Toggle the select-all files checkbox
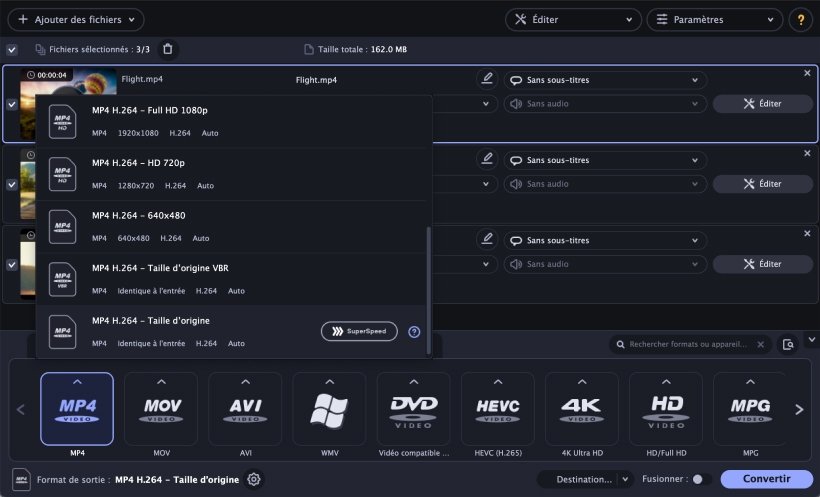The width and height of the screenshot is (820, 497). click(x=12, y=50)
